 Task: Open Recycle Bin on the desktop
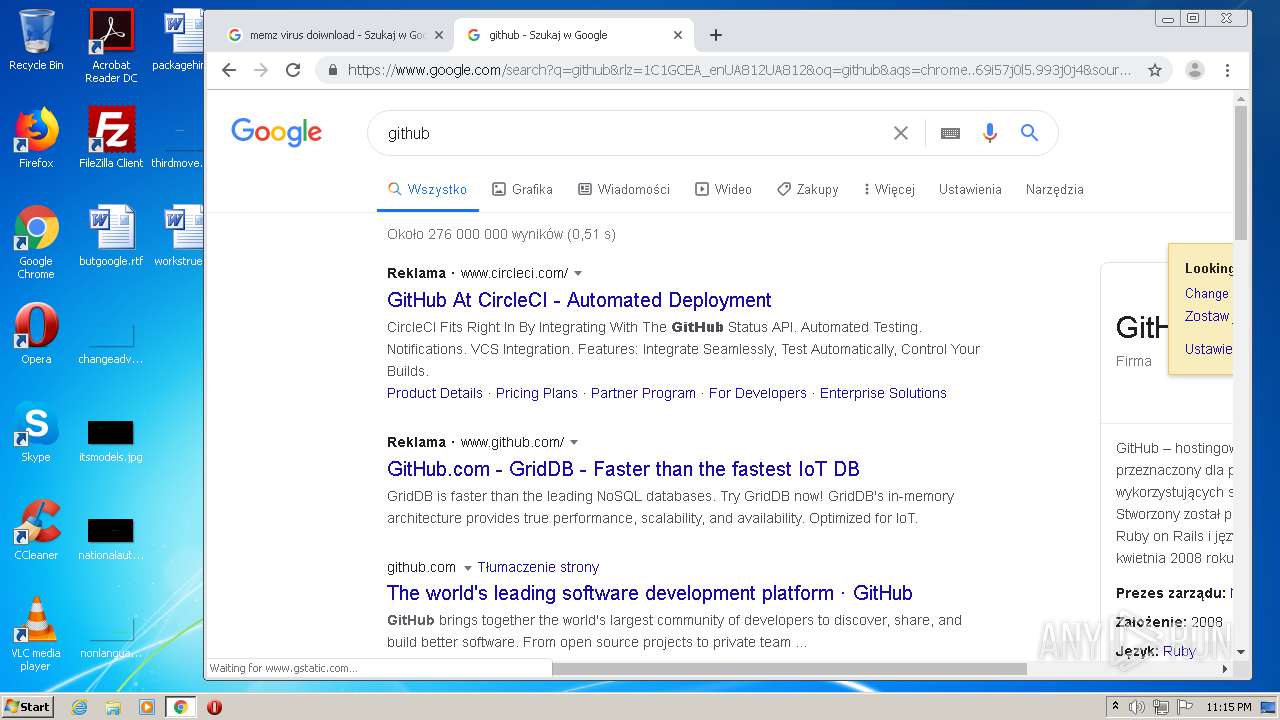[x=36, y=40]
